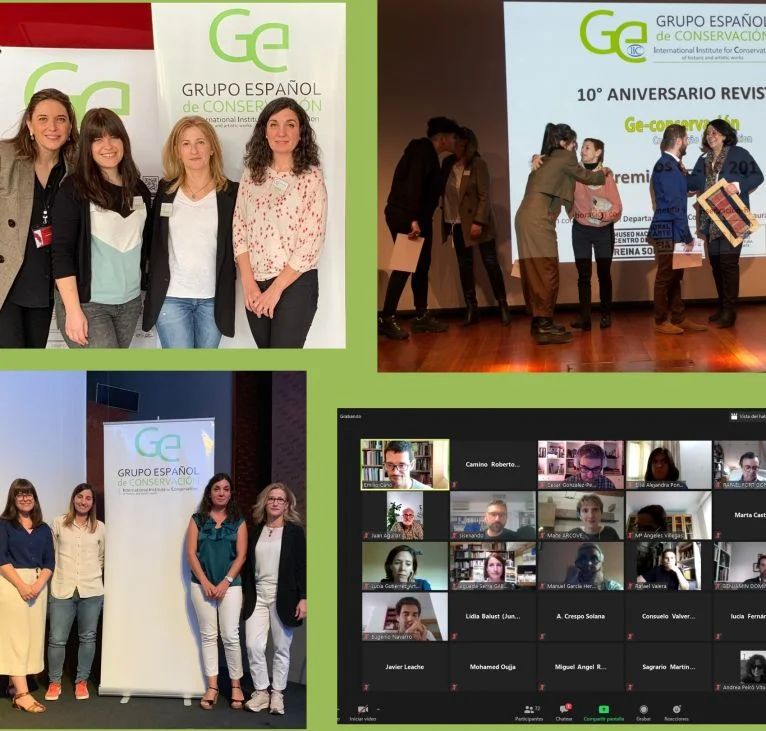Click muted mic icon on Mohamed Oujja tile
766x731 pixels.
pyautogui.click(x=454, y=687)
